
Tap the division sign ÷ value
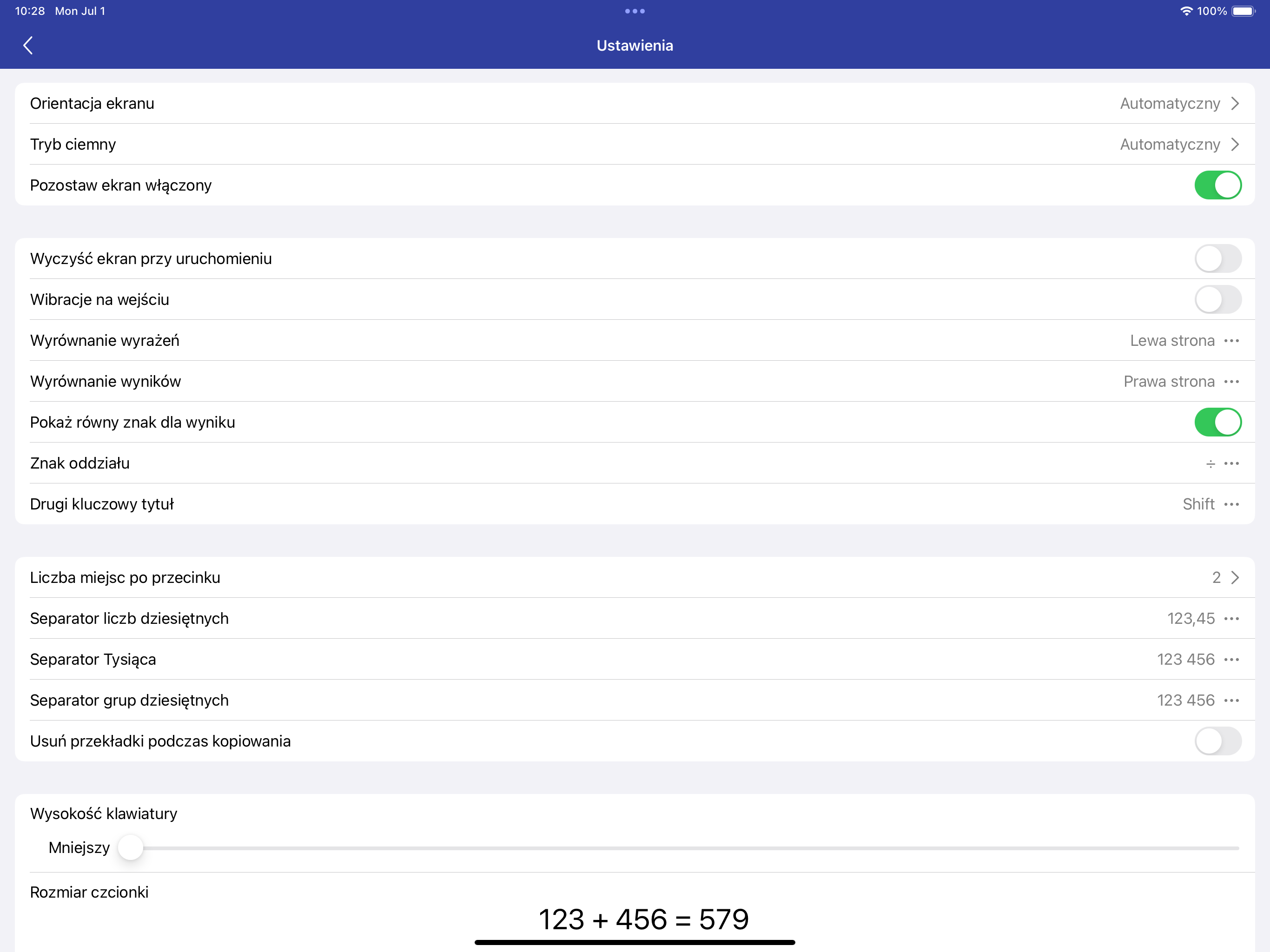[1210, 463]
